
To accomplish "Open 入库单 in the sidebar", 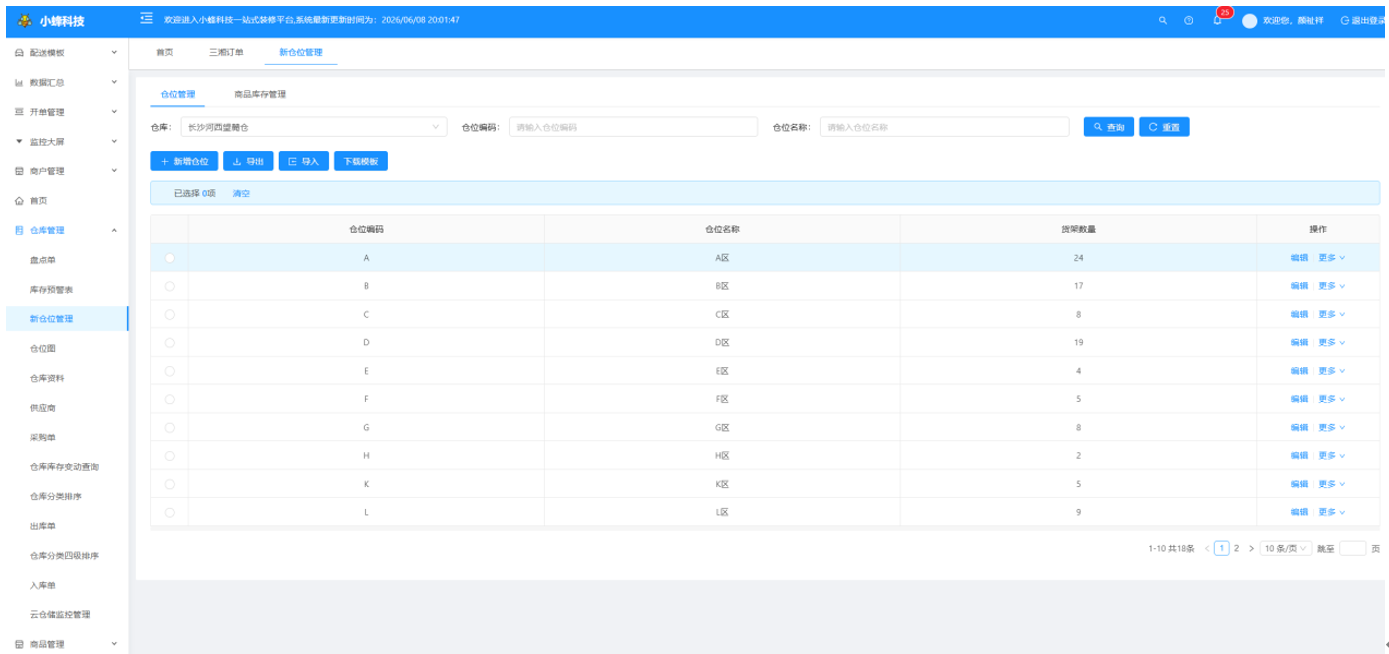I will [x=43, y=585].
